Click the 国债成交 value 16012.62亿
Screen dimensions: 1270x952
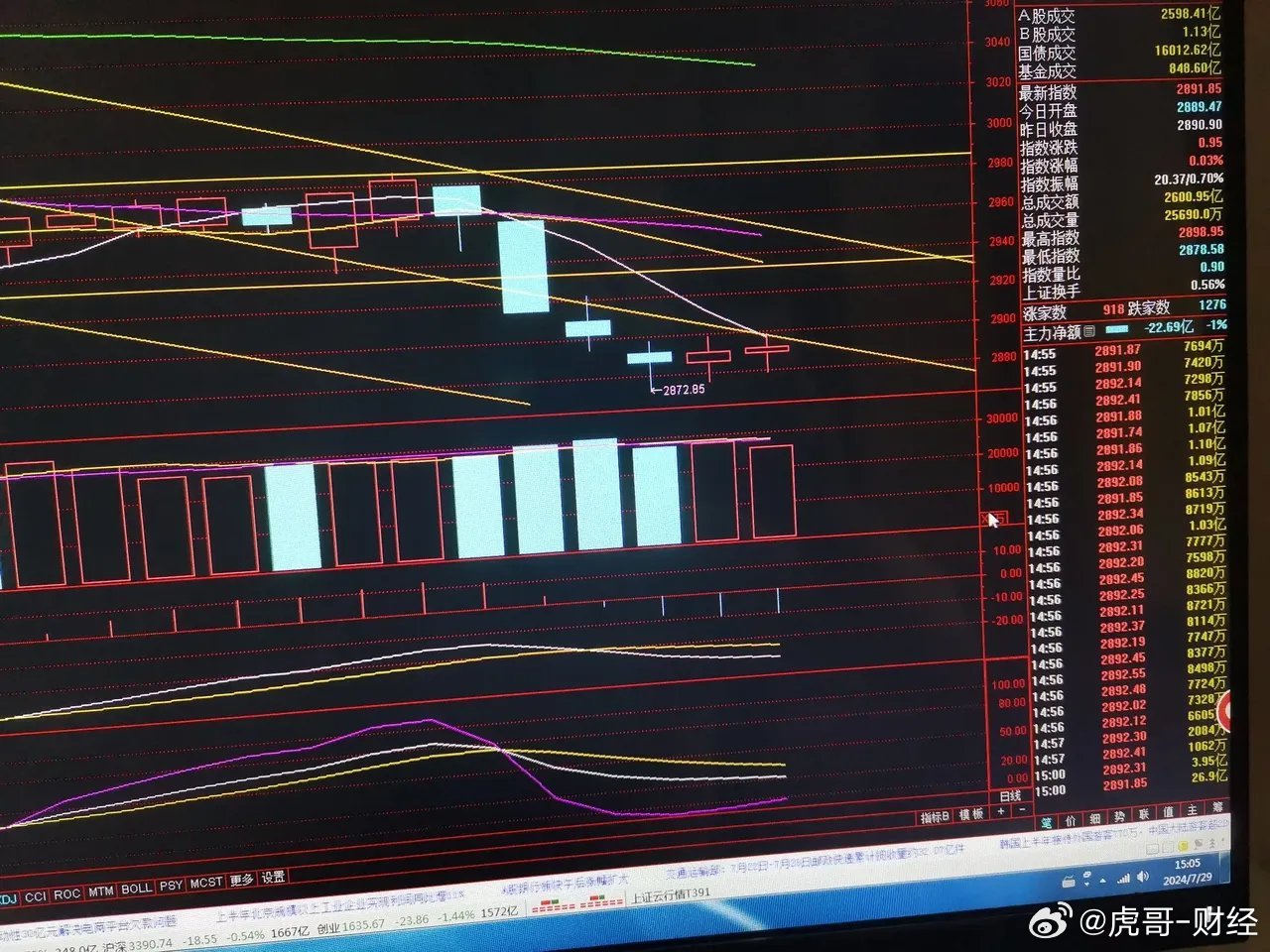pos(1188,50)
